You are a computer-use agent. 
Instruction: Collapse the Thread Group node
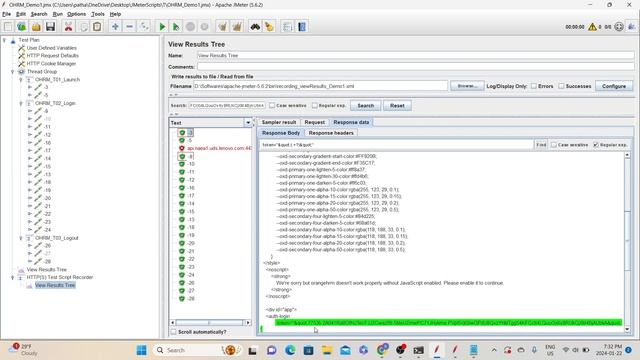(x=13, y=71)
